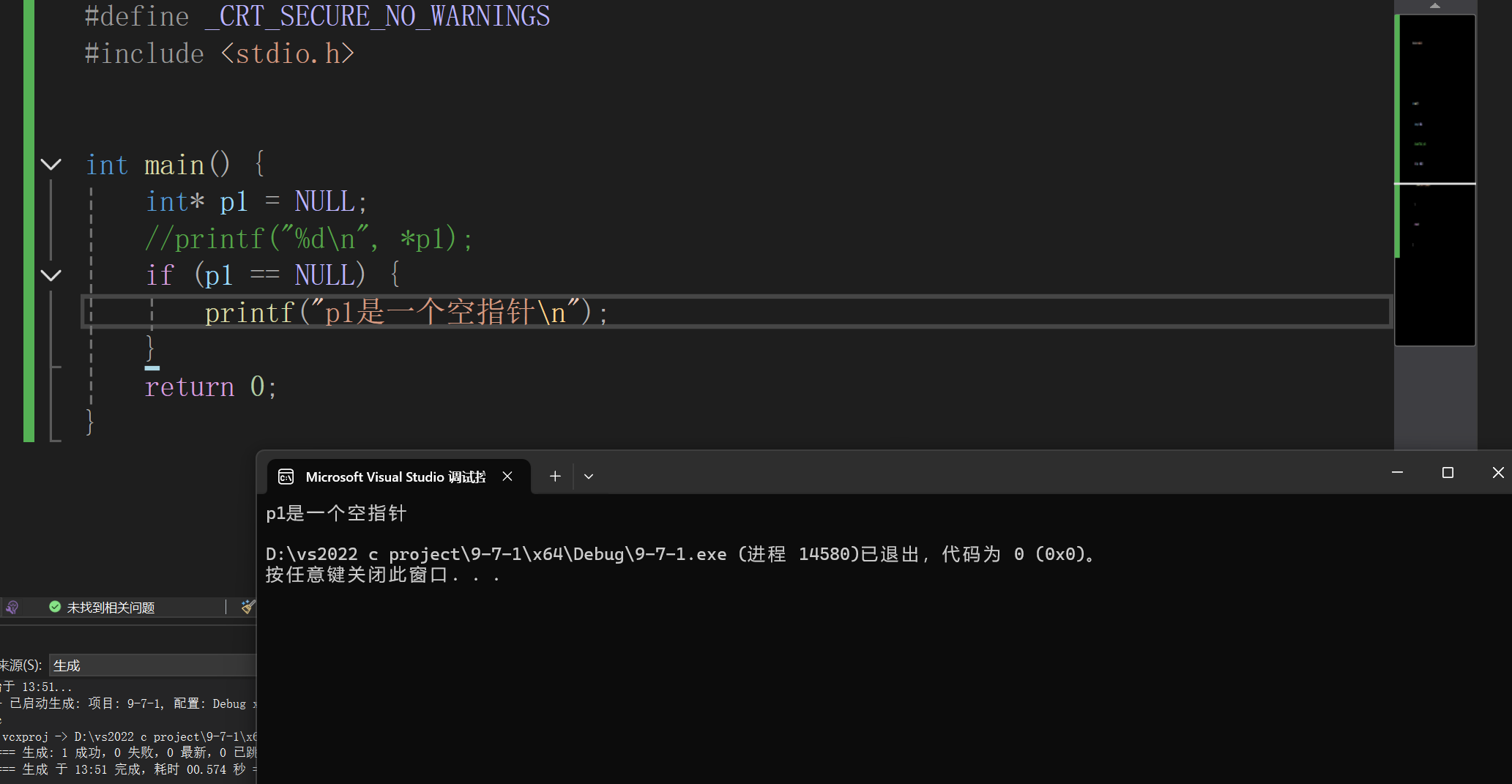Click the commented //printf line
Image resolution: width=1512 pixels, height=784 pixels.
click(x=309, y=239)
